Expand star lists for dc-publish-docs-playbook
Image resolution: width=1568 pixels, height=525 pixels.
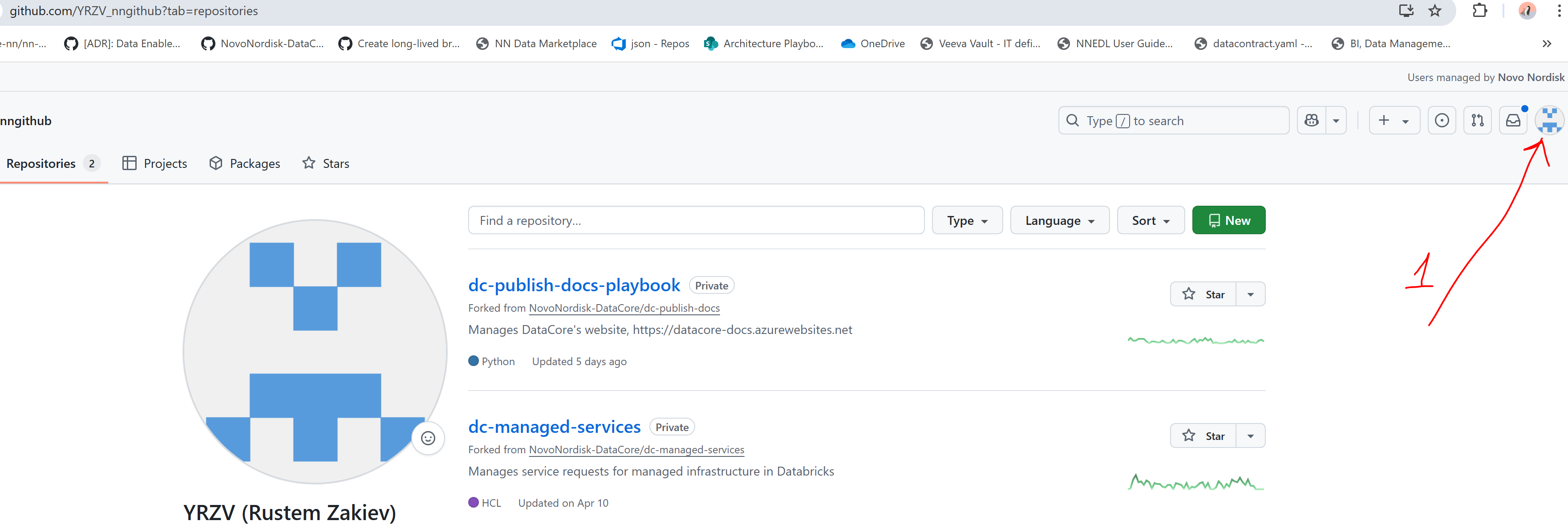point(1250,294)
